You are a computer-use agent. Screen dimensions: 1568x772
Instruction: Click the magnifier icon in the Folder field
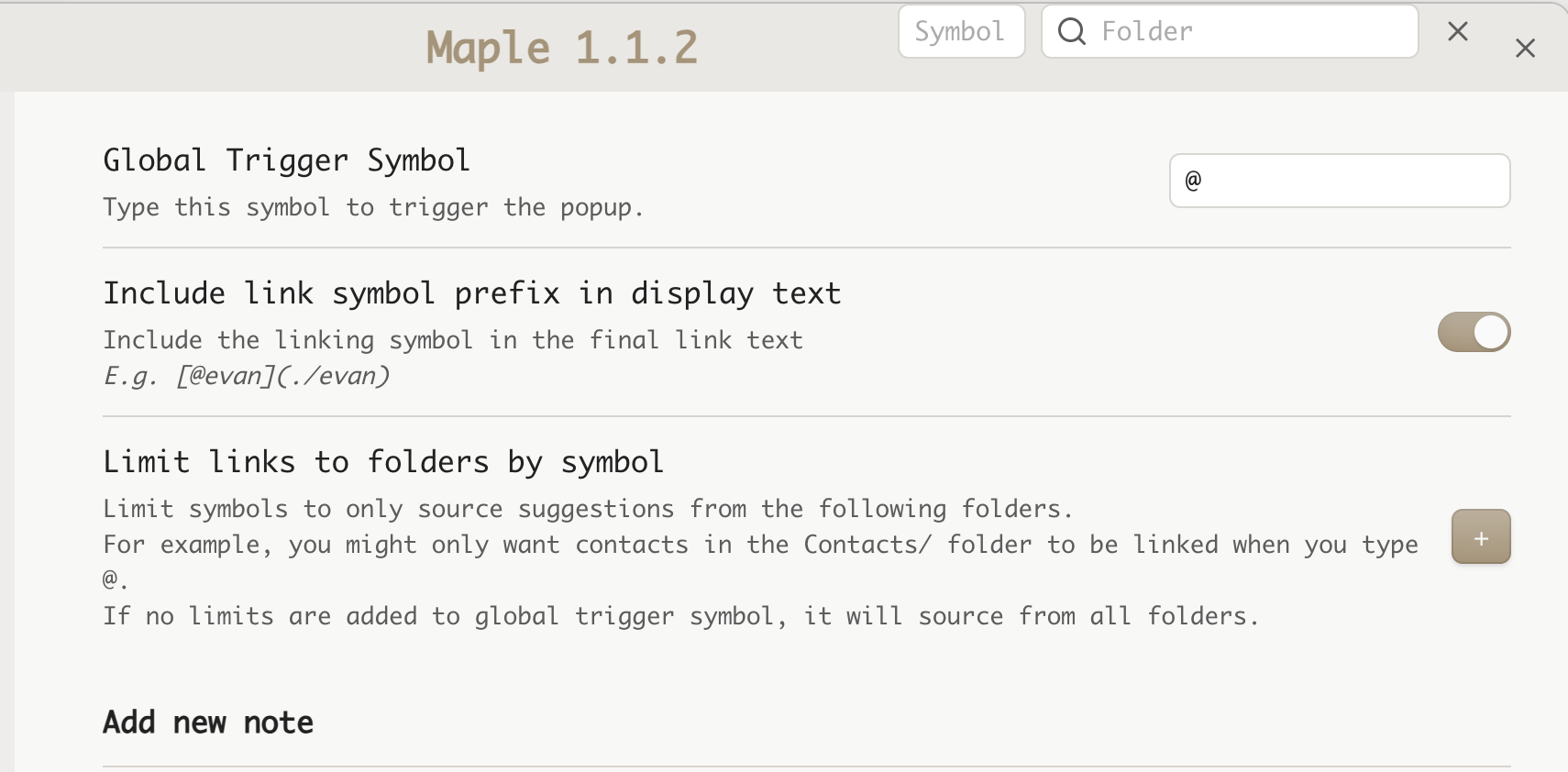(1072, 32)
